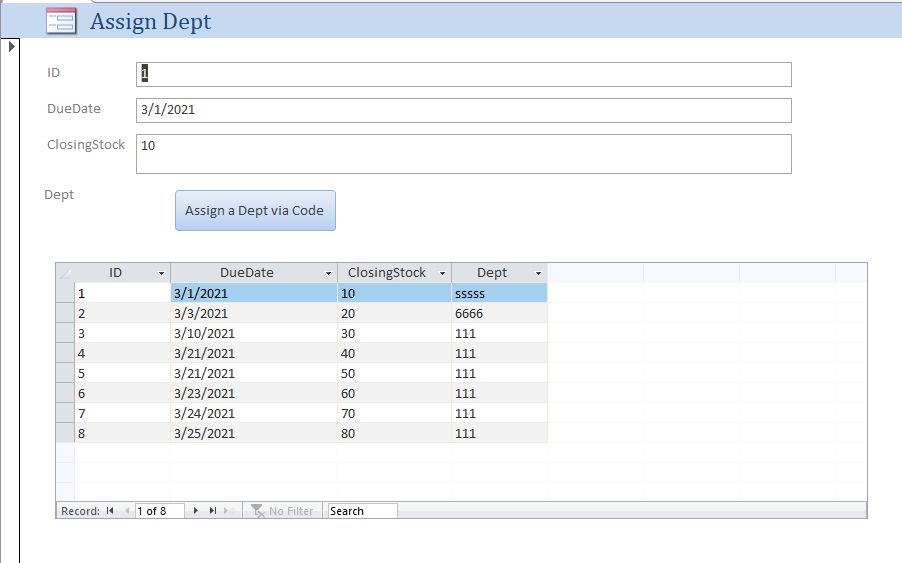Click the Dept cell in row with ID 3
The height and width of the screenshot is (563, 902).
(x=499, y=333)
